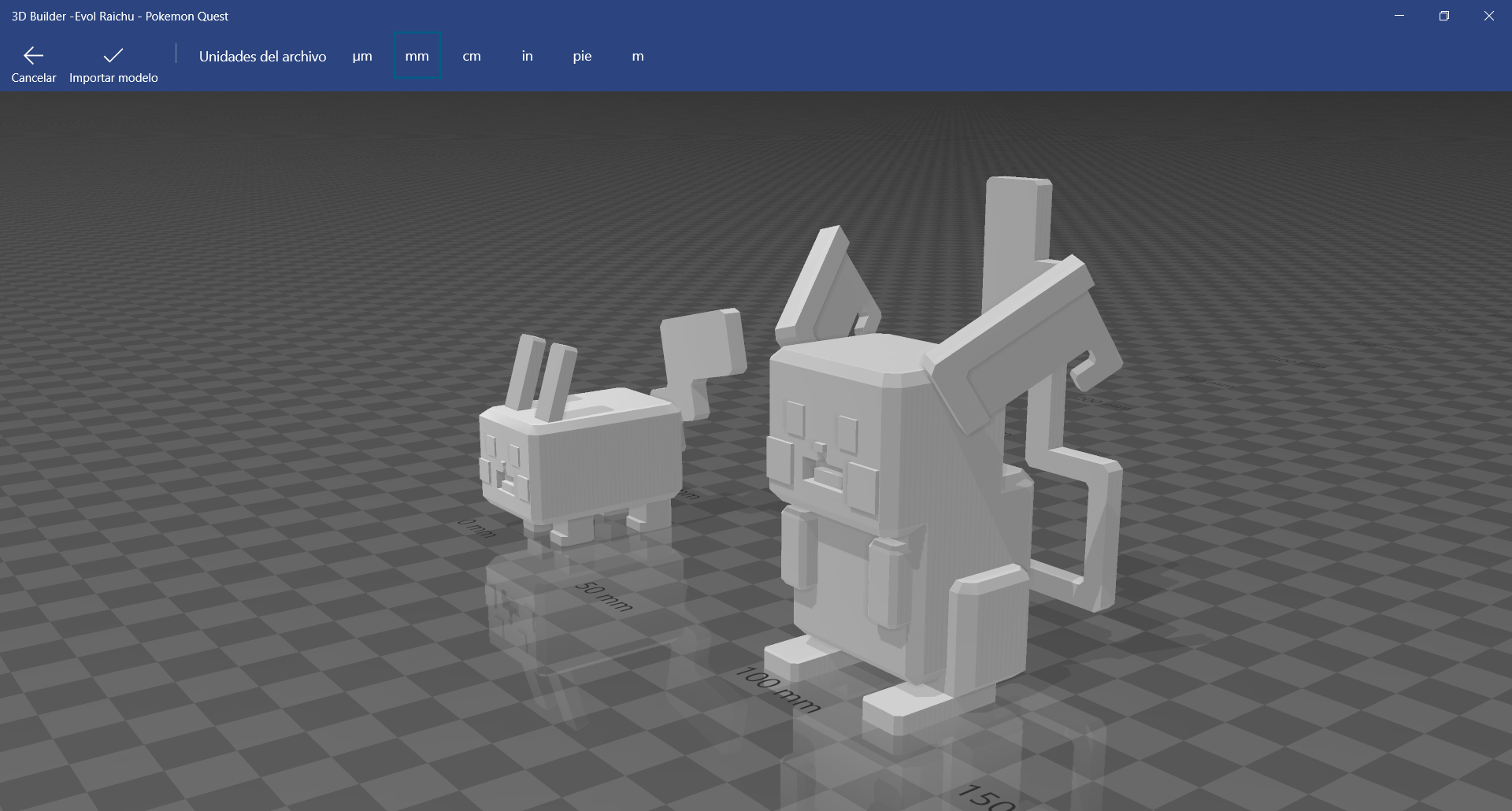Select µm as the file unit
The image size is (1512, 811).
tap(363, 56)
